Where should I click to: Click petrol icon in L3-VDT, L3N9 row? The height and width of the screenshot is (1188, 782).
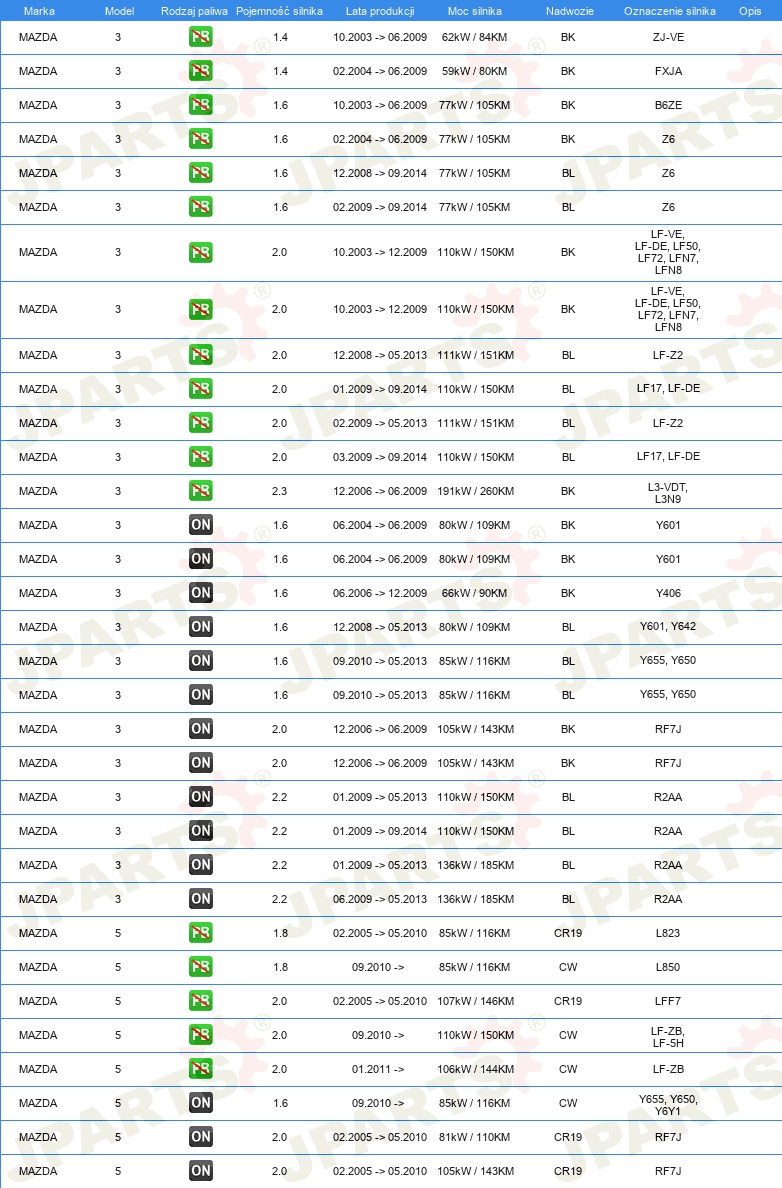(x=201, y=491)
